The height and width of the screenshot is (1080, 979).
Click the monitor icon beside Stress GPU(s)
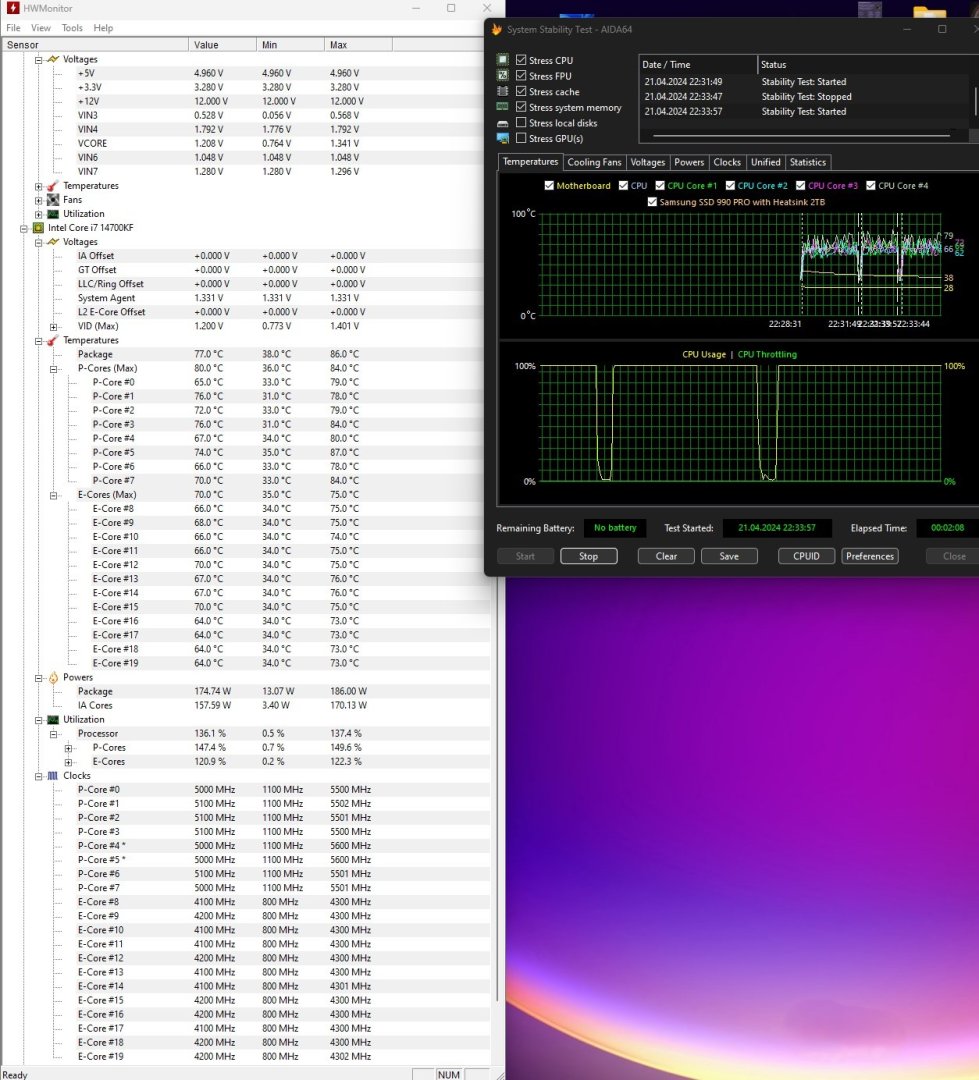coord(503,138)
